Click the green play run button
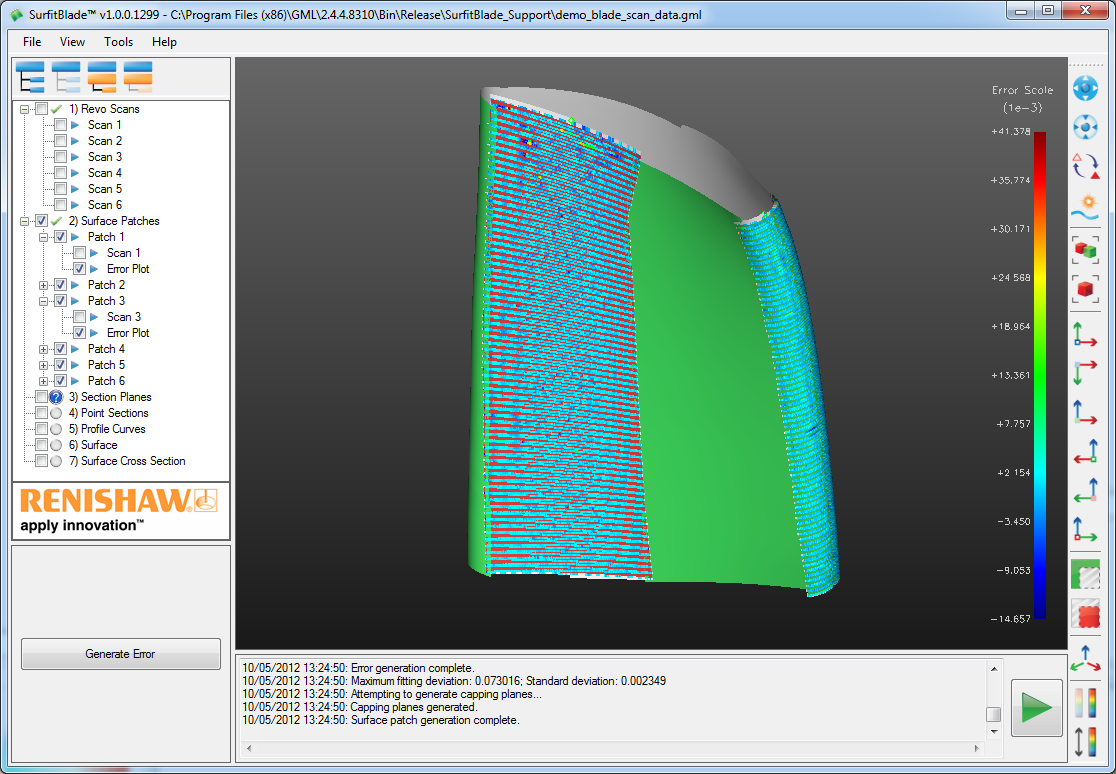 [1036, 708]
